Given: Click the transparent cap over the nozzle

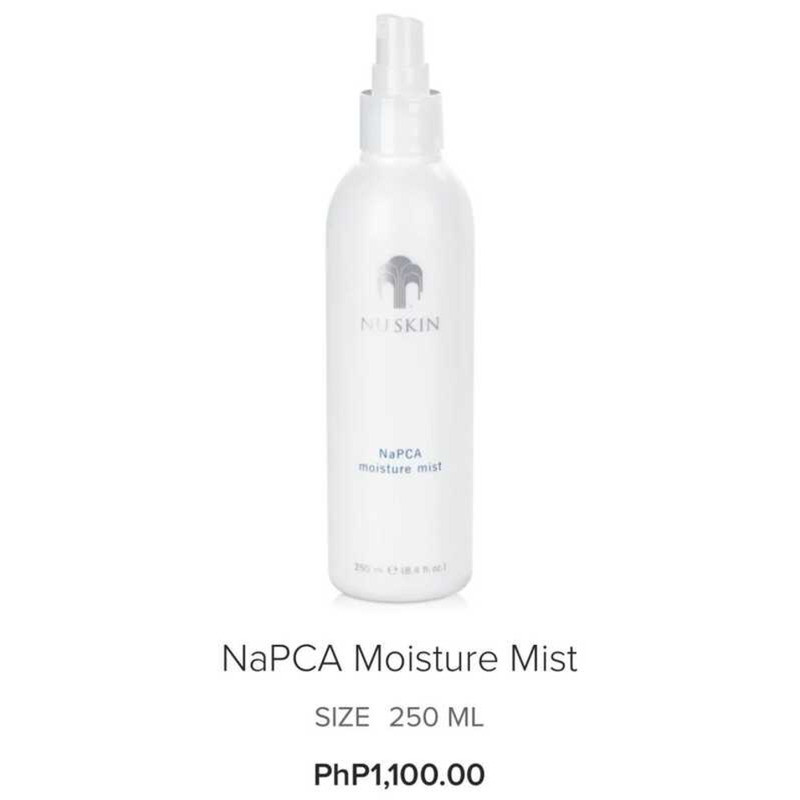Looking at the screenshot, I should (x=403, y=51).
